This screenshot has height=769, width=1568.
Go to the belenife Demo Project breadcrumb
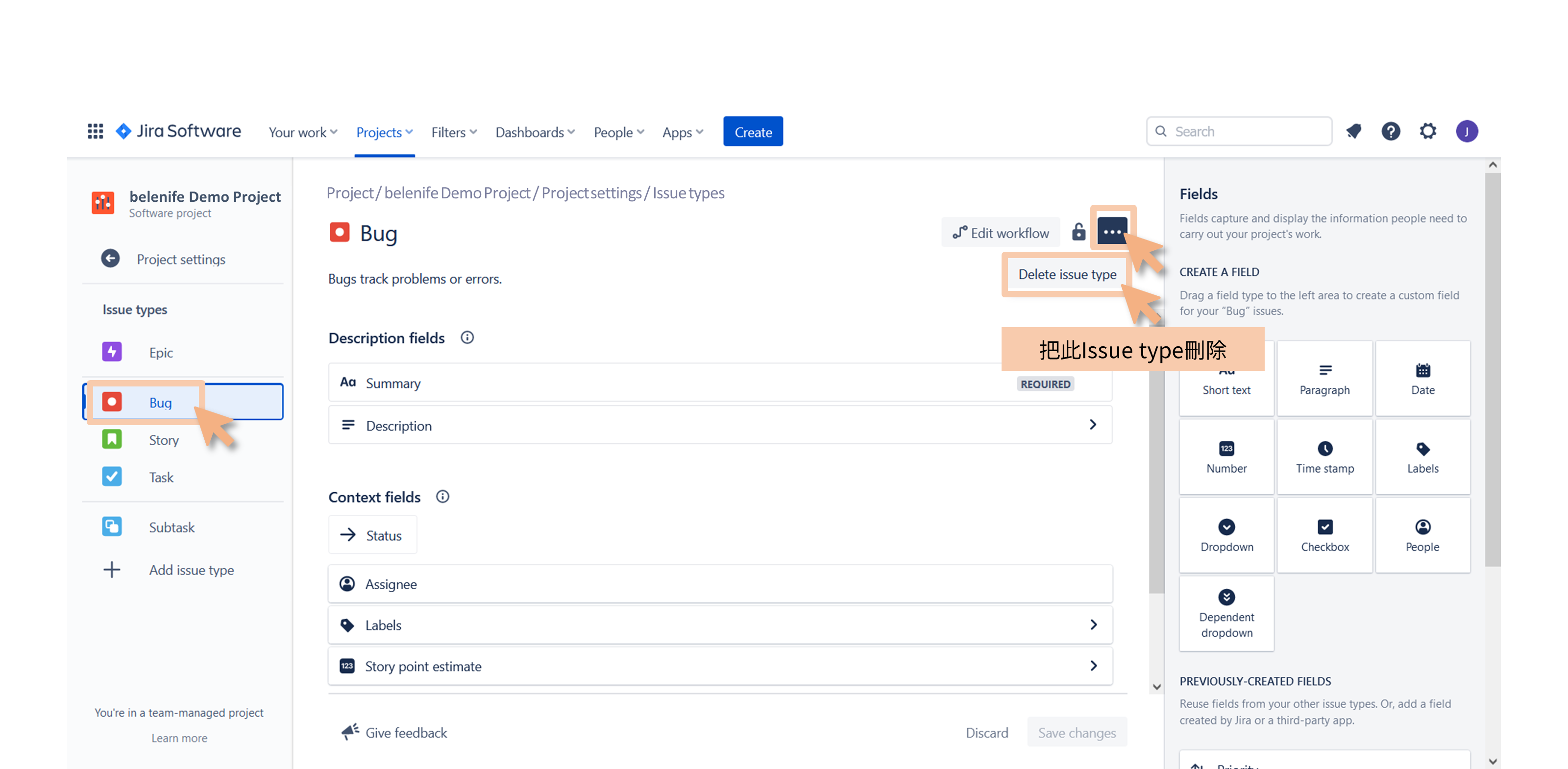click(x=457, y=193)
